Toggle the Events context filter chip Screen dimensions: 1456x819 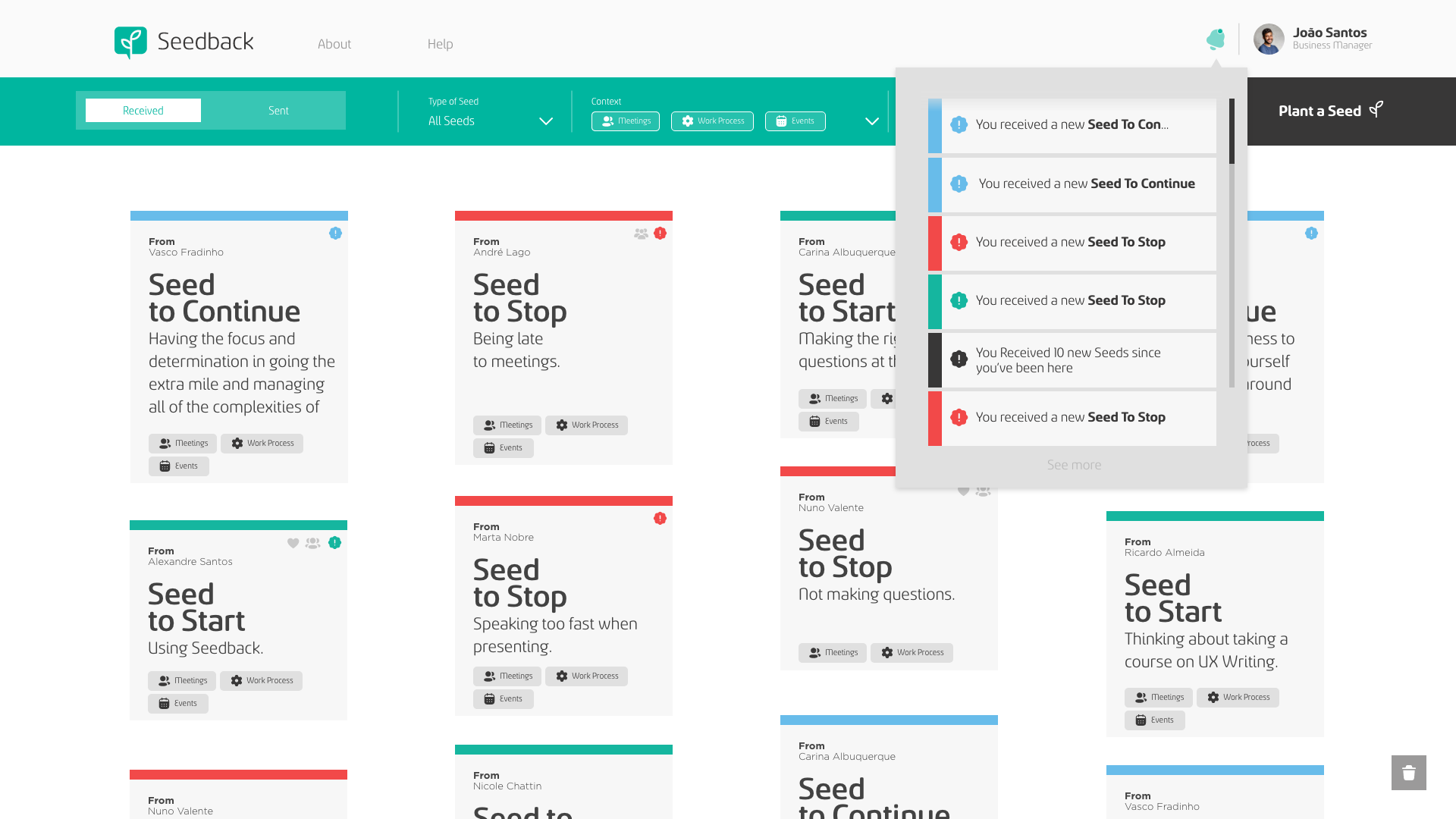tap(795, 121)
